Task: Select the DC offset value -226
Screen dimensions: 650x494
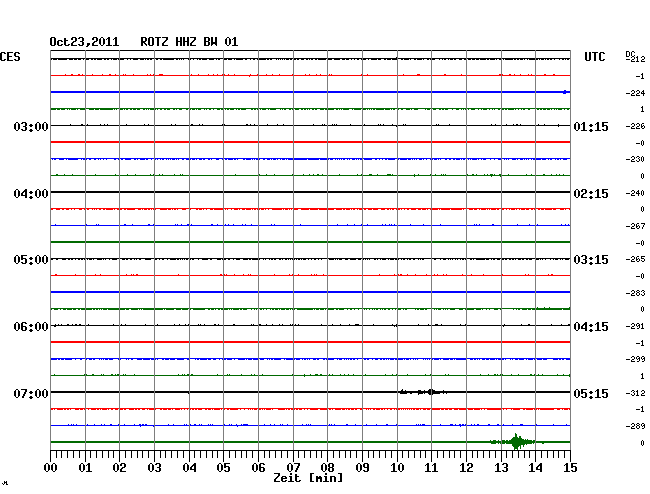Action: point(635,126)
